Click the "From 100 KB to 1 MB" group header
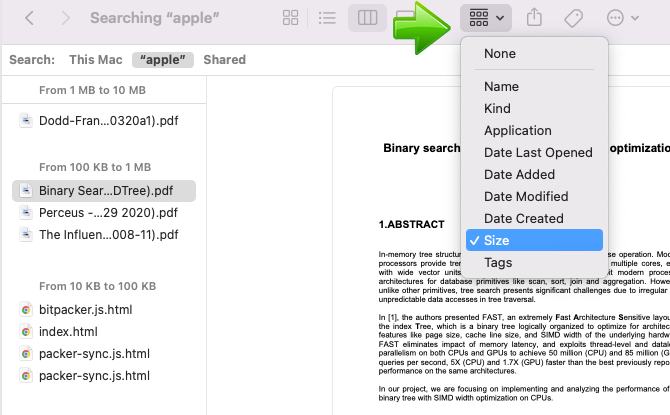This screenshot has height=415, width=670. tap(95, 167)
